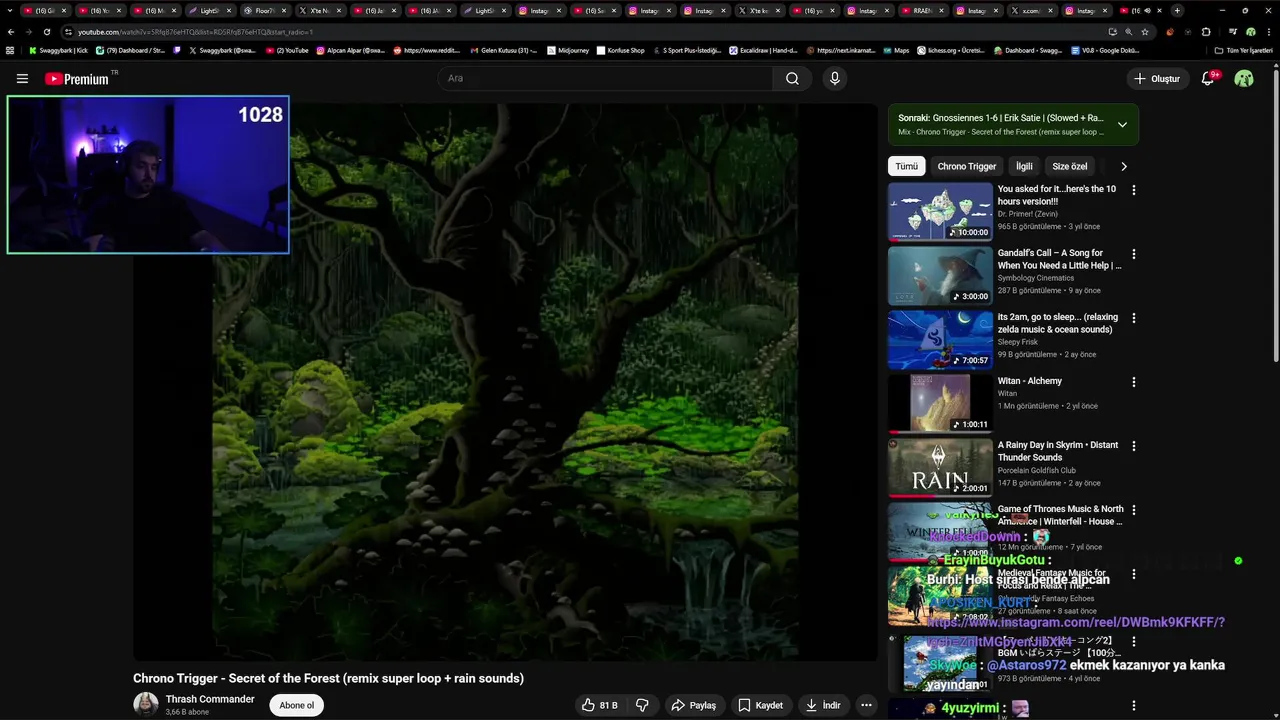Dislike the video with thumbs-down icon

642,705
